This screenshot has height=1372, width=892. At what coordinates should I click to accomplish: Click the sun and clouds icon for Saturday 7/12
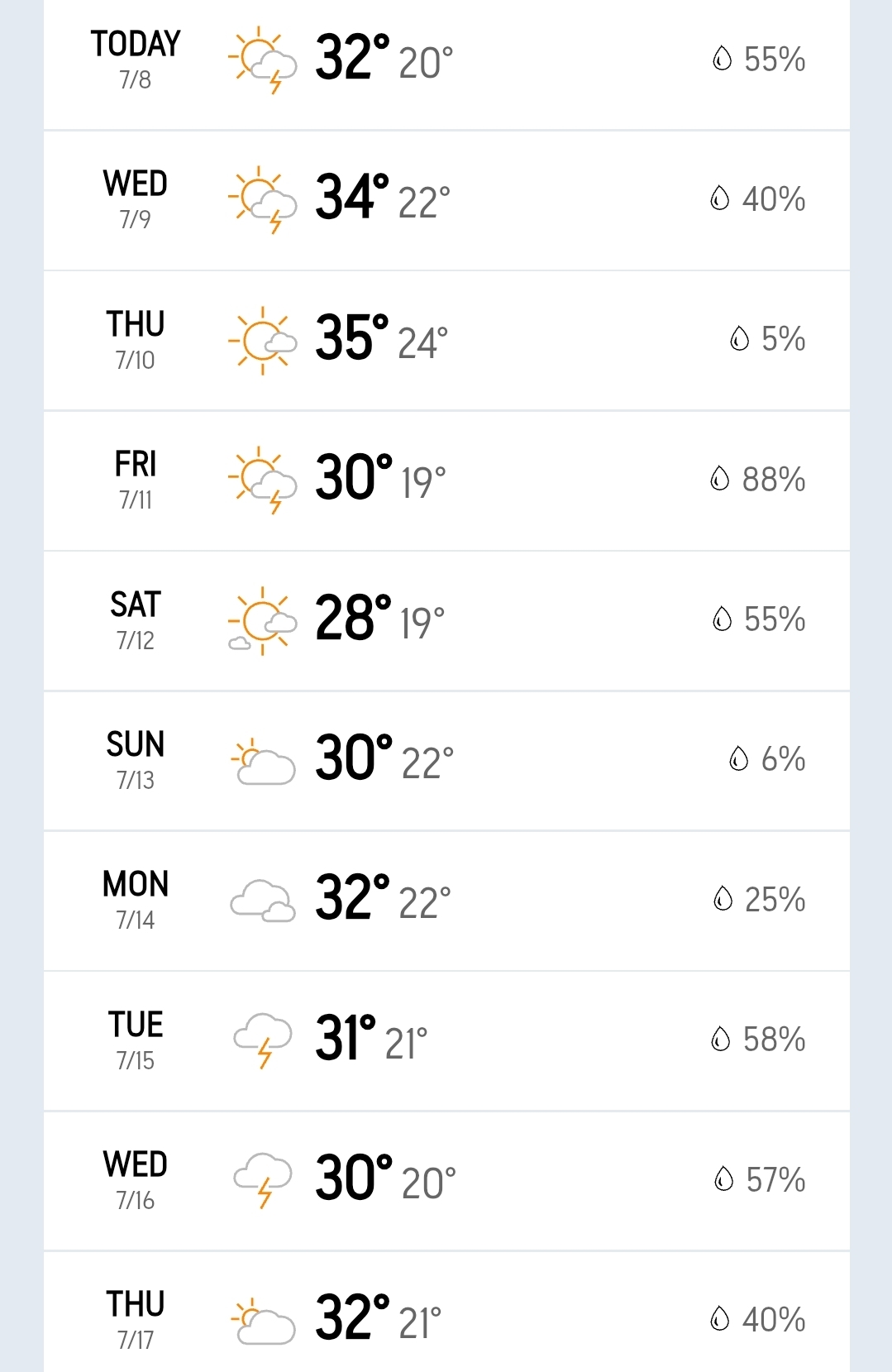[263, 620]
